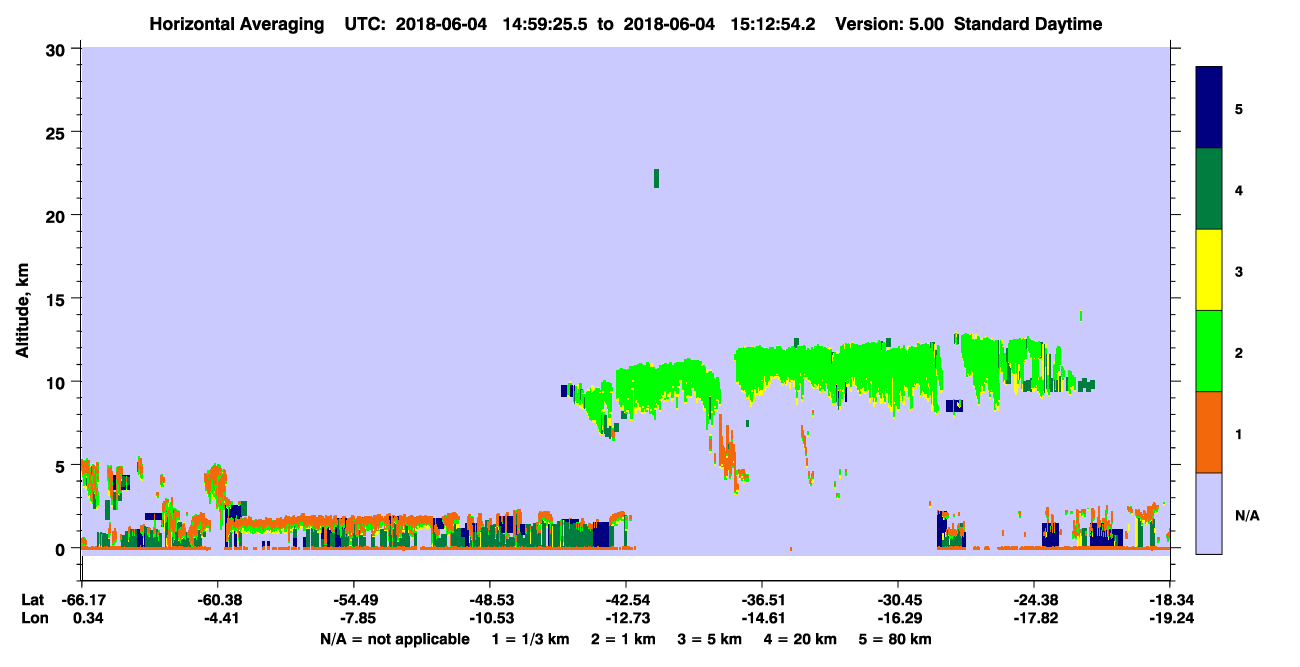Click the colorbar label 5

[x=1239, y=108]
